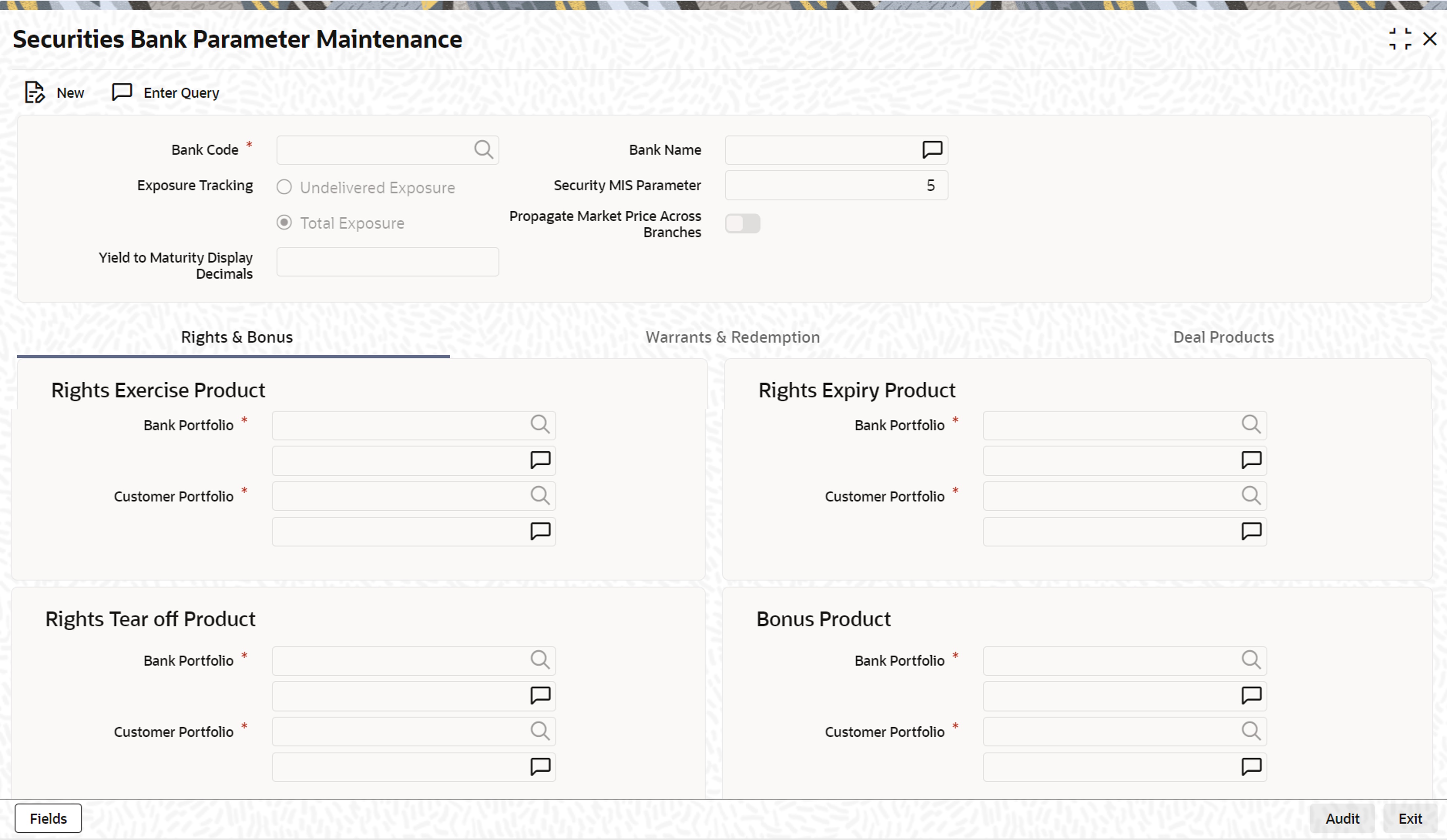This screenshot has height=840, width=1447.
Task: Select Undelivered Exposure radio button
Action: 284,187
